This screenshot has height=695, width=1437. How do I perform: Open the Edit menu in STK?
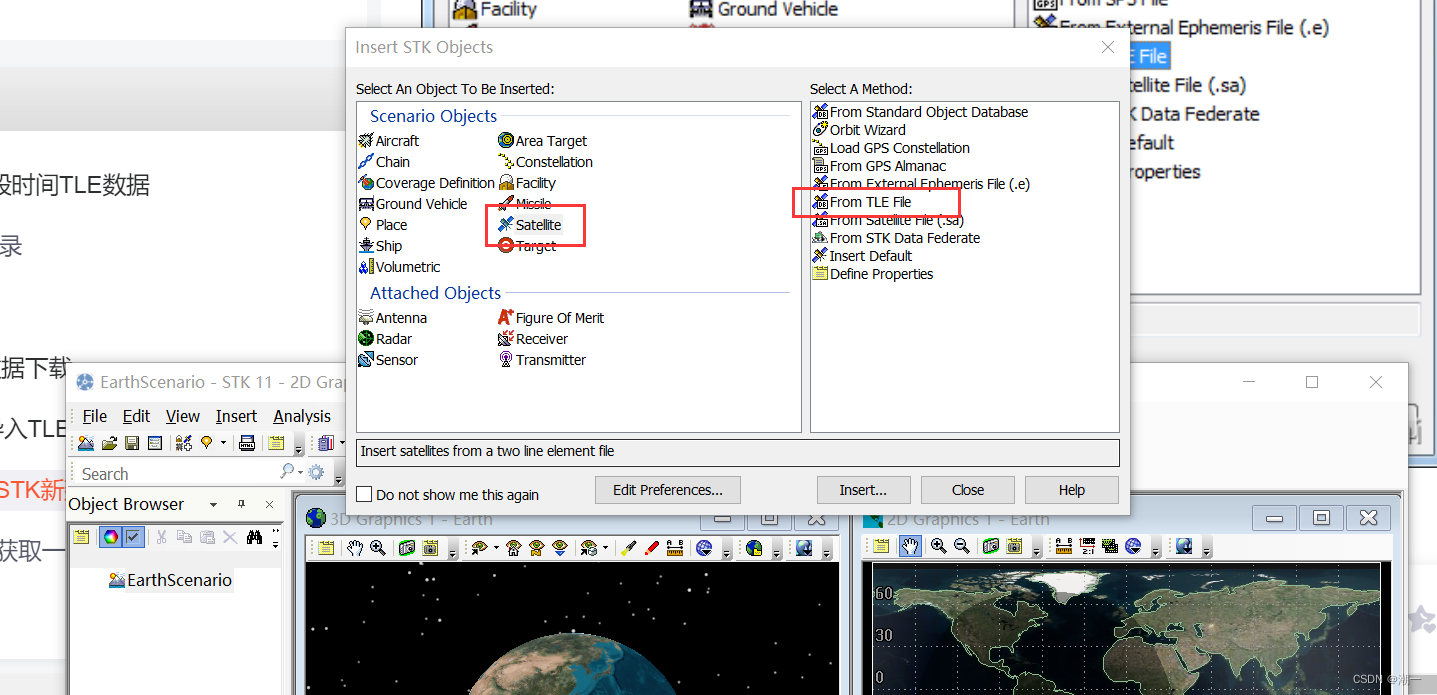136,416
